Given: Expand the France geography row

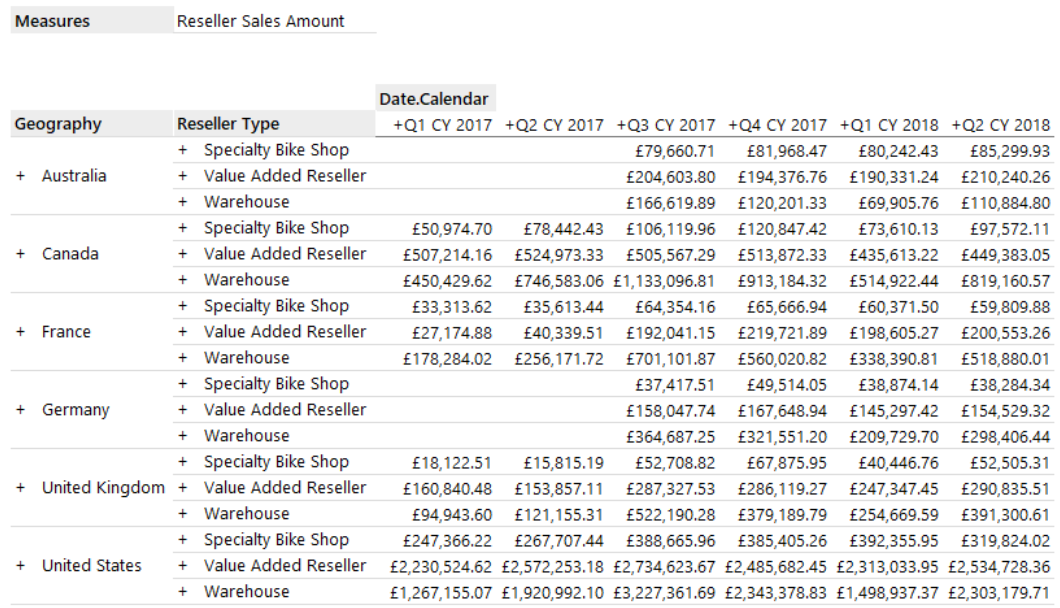Looking at the screenshot, I should point(20,332).
